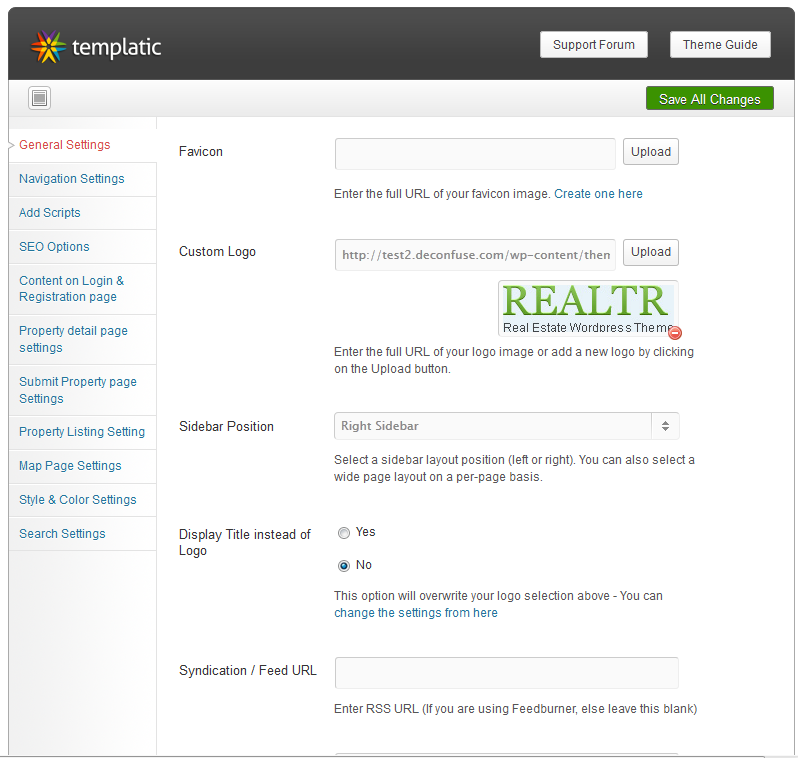Switch to Property Listing Setting tab
Screen dimensions: 798x758
82,432
